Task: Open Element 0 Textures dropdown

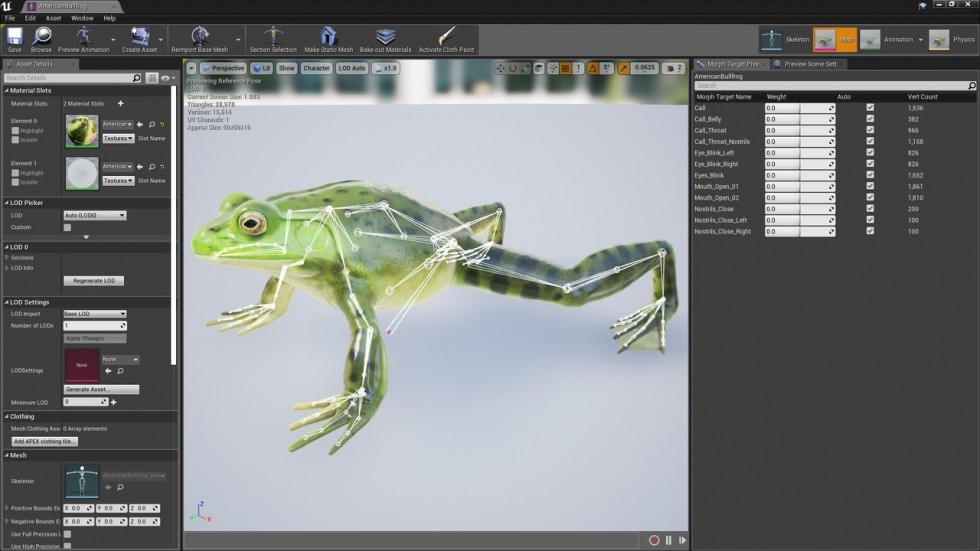Action: coord(118,138)
